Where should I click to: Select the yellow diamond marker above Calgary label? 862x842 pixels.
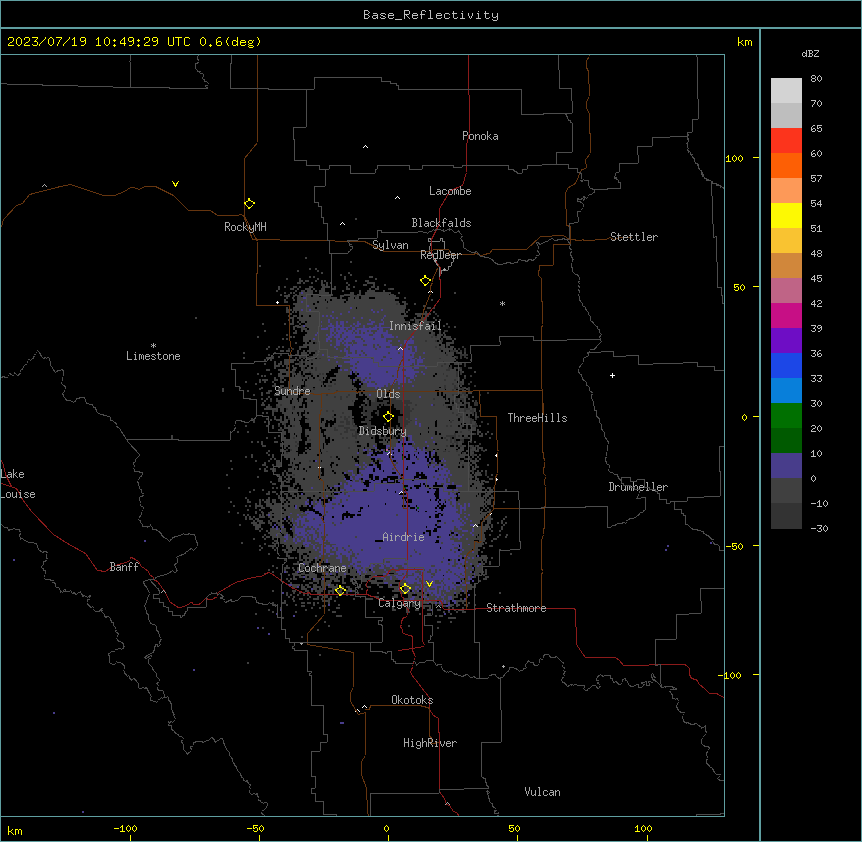click(x=405, y=589)
